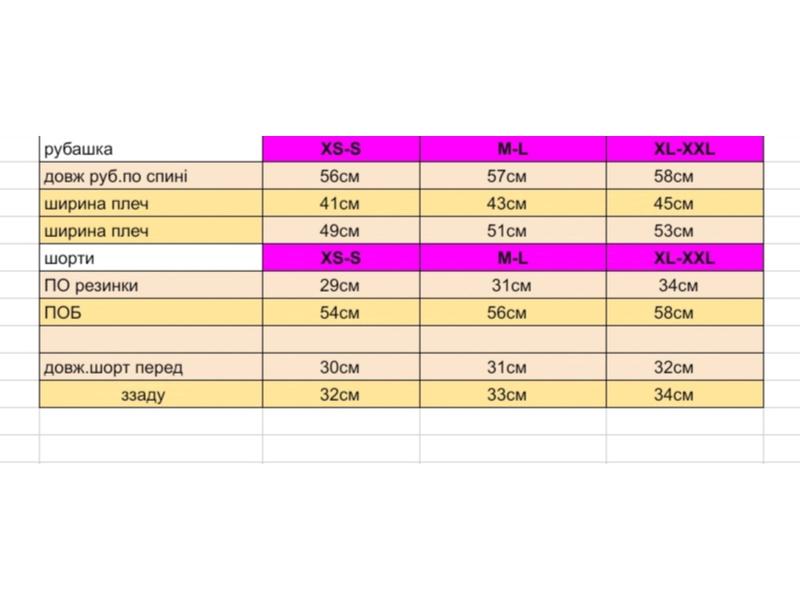Select the 56см cell in ПОБ row
The width and height of the screenshot is (800, 600).
(x=513, y=312)
